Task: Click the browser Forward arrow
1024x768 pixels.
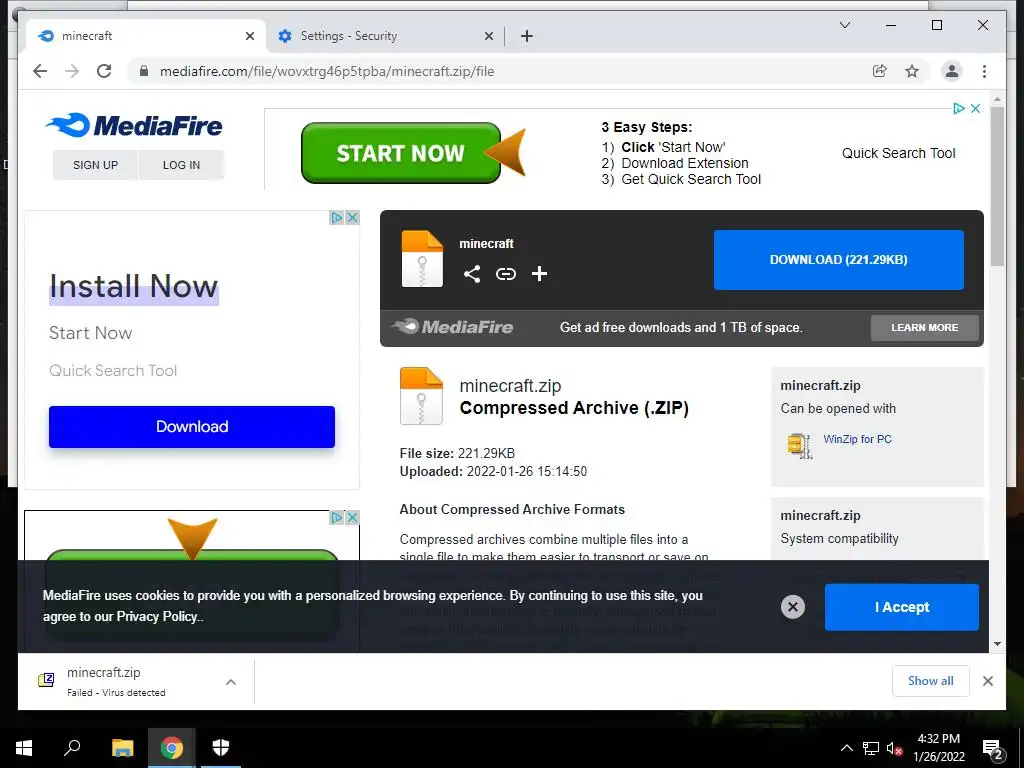Action: [72, 71]
